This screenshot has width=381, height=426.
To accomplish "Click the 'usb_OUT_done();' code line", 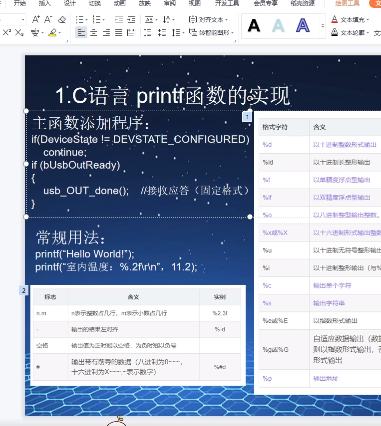I will pyautogui.click(x=86, y=191).
